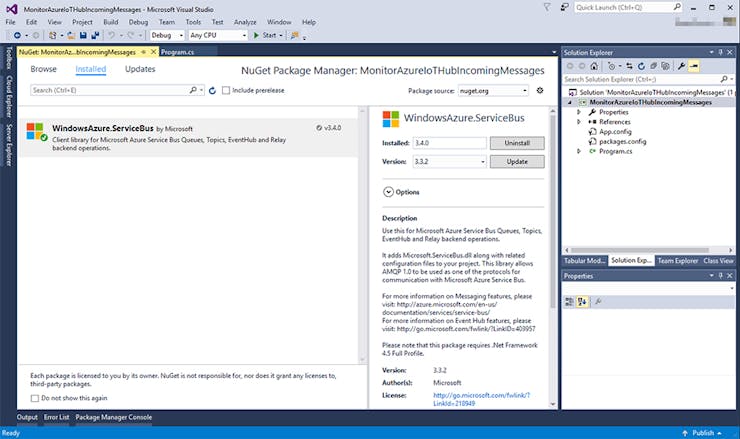Expand the Program.cs node in Solution Explorer
740x439 pixels.
[x=579, y=151]
